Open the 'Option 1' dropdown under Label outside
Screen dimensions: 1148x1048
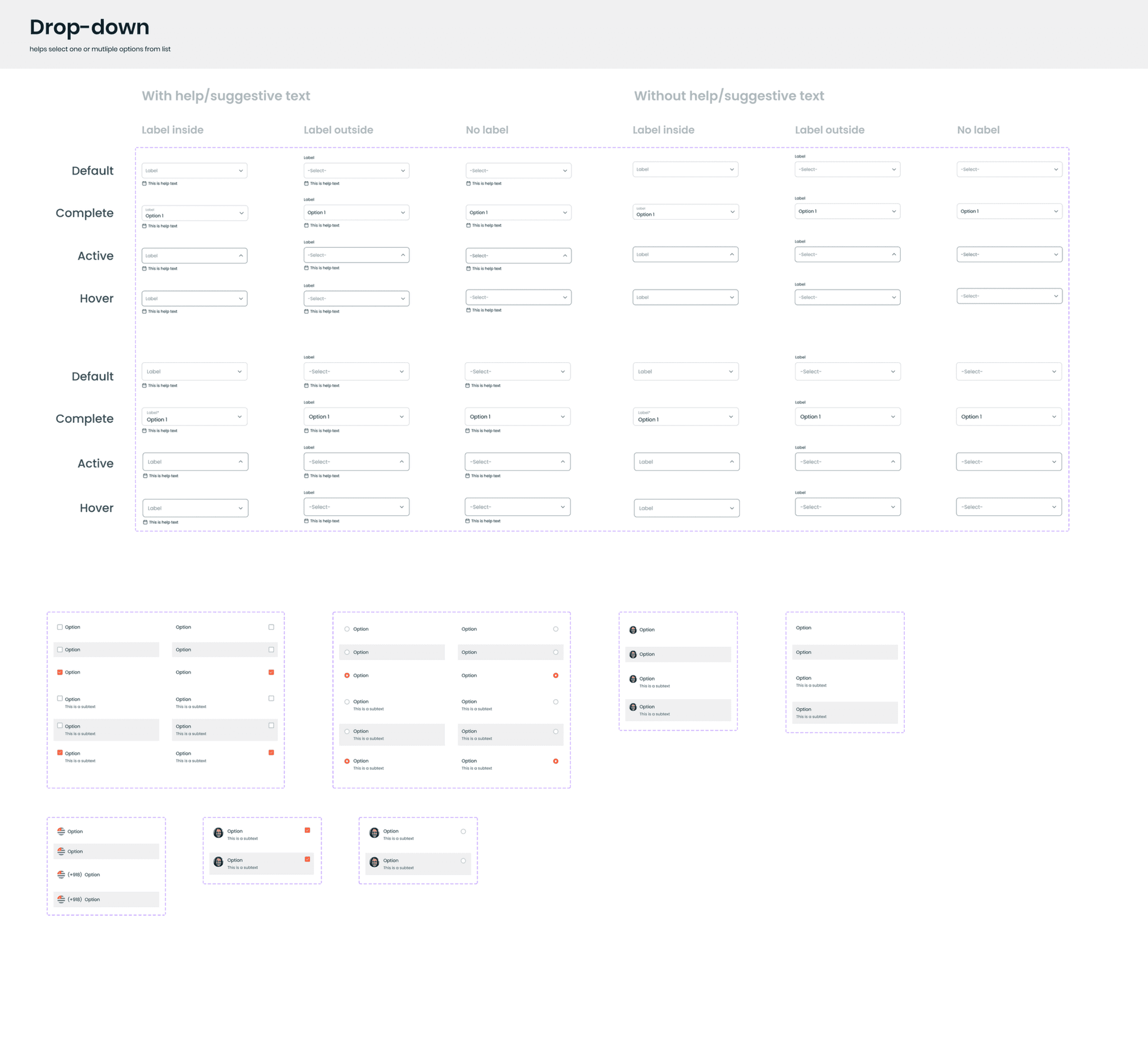point(357,212)
